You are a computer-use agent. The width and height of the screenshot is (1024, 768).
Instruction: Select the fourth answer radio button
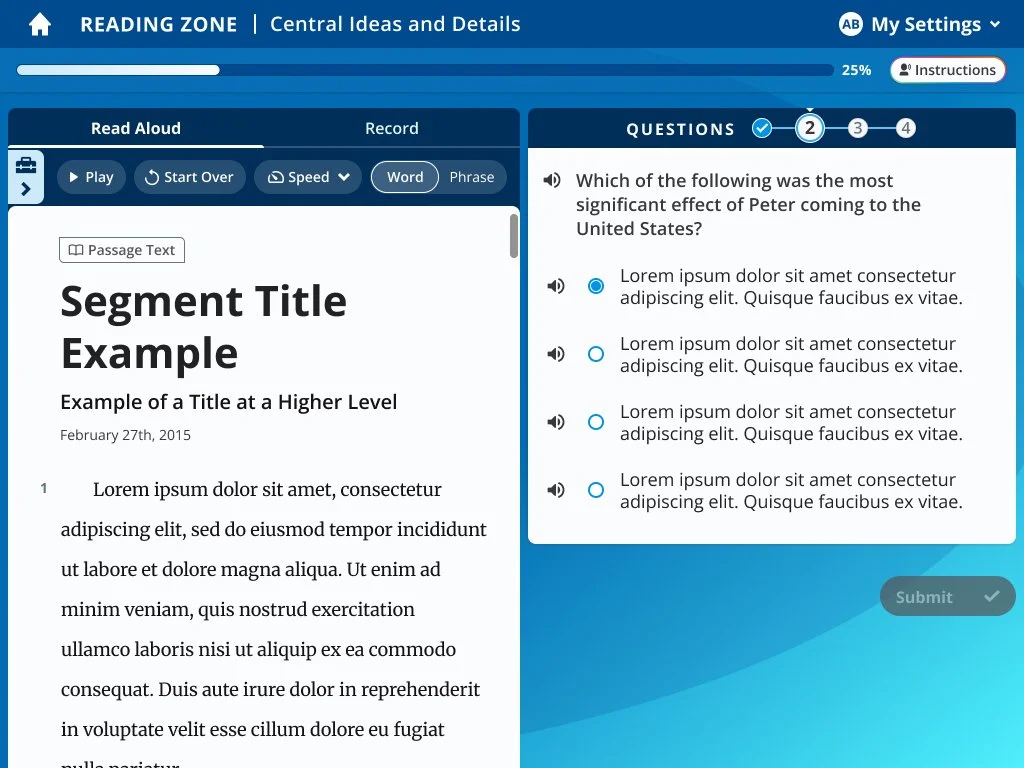596,490
